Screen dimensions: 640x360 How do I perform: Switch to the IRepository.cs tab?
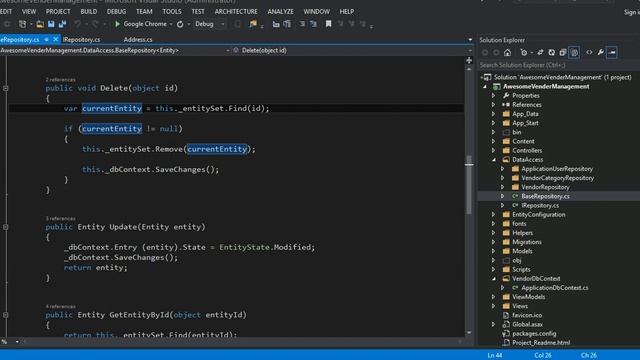click(x=82, y=40)
